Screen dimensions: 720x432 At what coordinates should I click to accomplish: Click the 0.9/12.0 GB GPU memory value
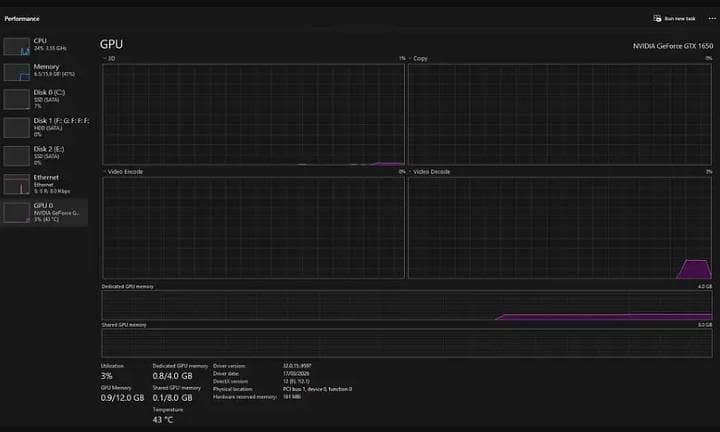tap(122, 398)
